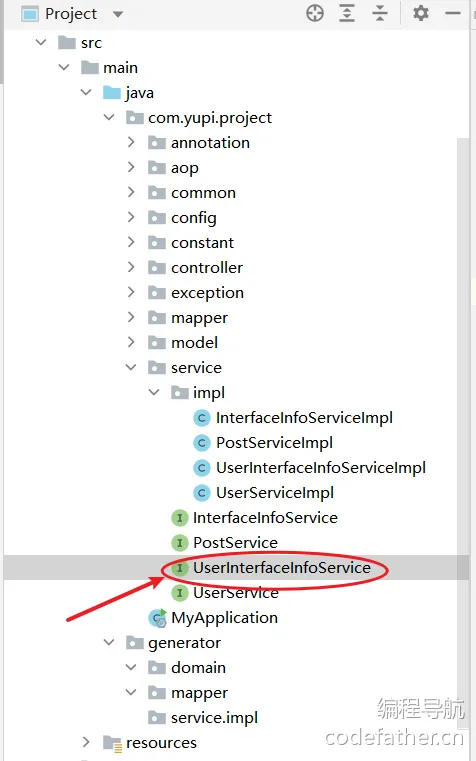Image resolution: width=476 pixels, height=761 pixels.
Task: Expand the annotation package
Action: [131, 142]
